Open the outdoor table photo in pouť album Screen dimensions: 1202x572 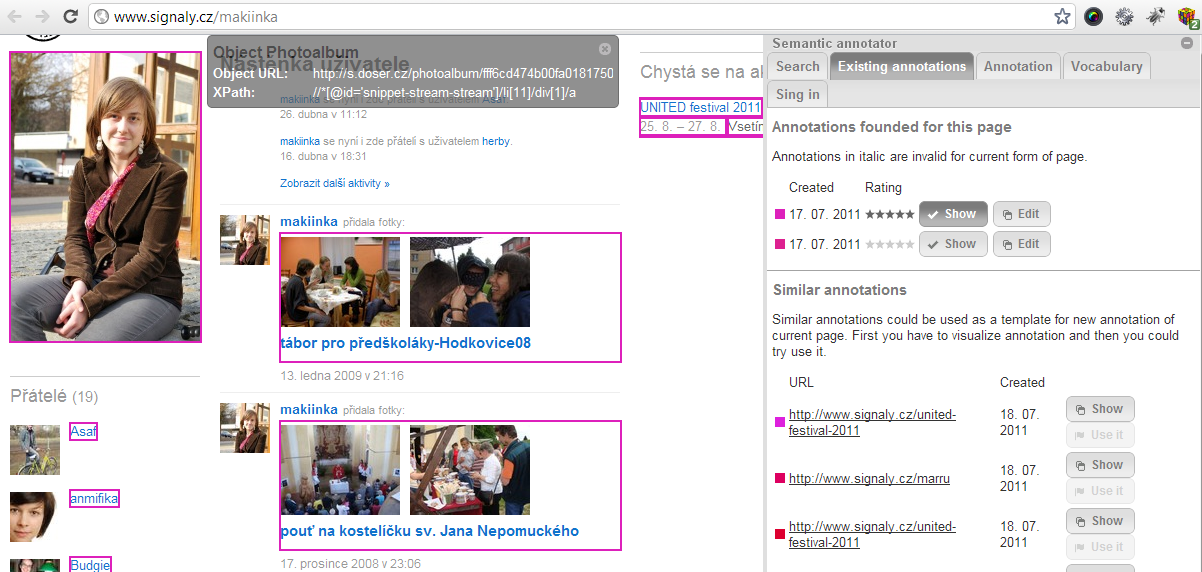[x=470, y=470]
